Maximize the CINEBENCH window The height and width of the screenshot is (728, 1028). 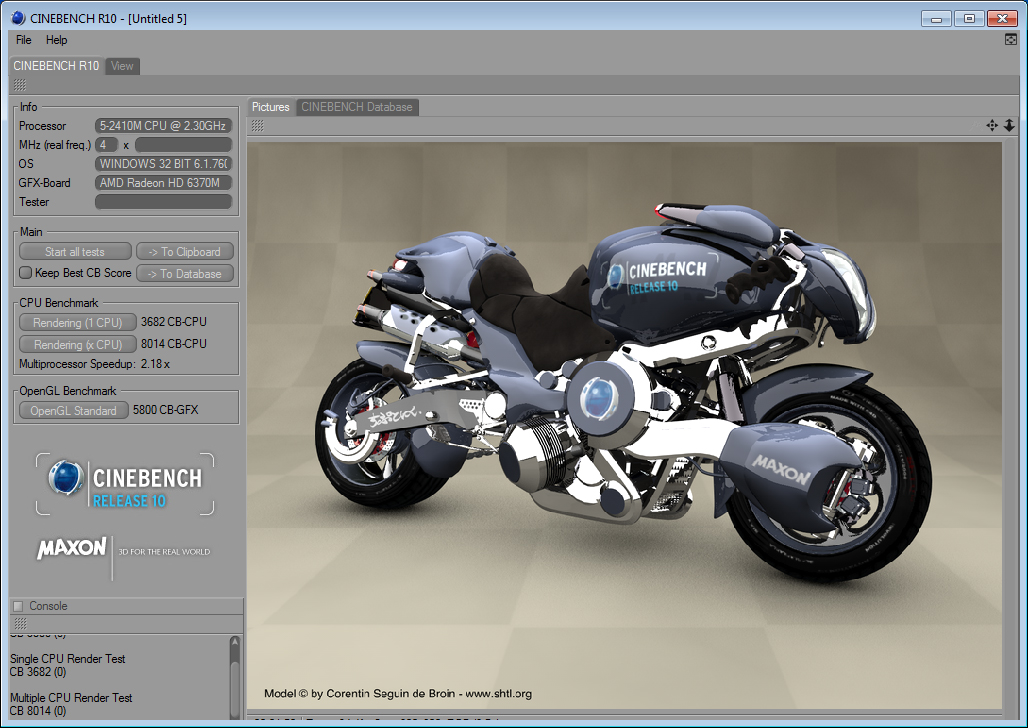click(969, 18)
